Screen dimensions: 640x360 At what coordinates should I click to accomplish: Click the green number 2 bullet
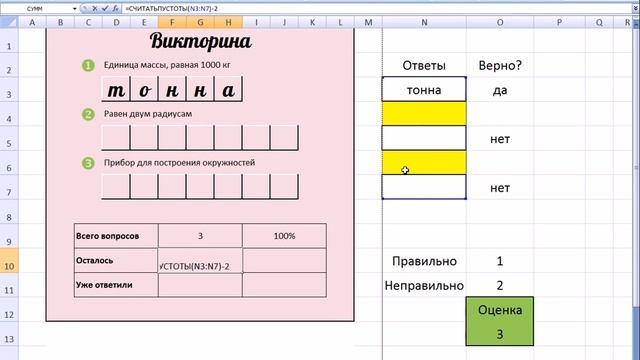[88, 114]
